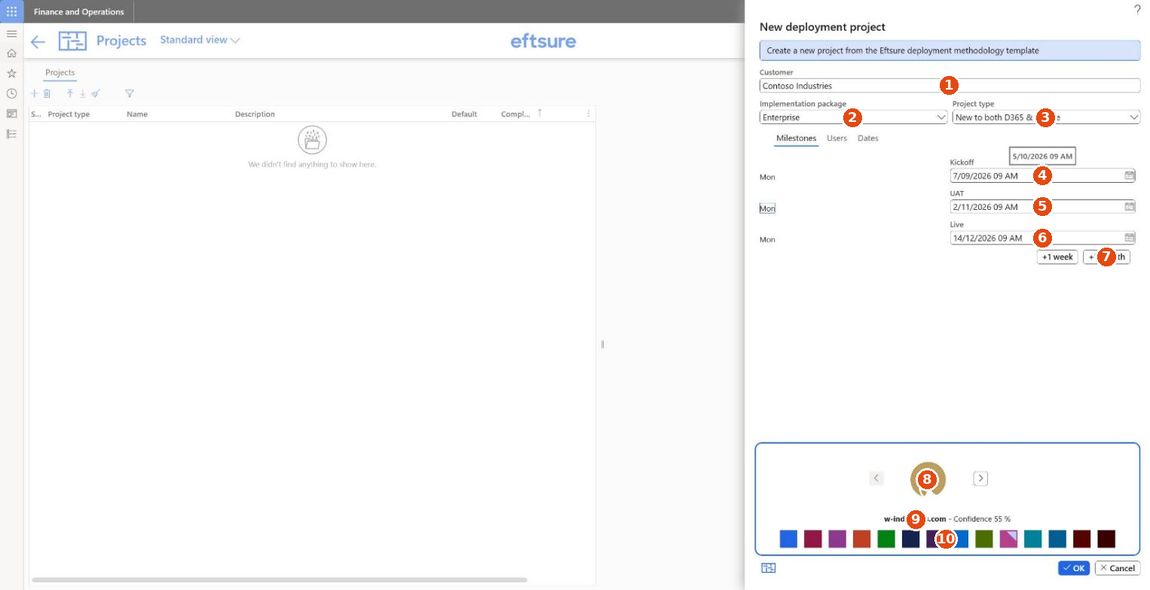This screenshot has height=590, width=1150.
Task: Switch to the Milestones tab
Action: coord(796,139)
